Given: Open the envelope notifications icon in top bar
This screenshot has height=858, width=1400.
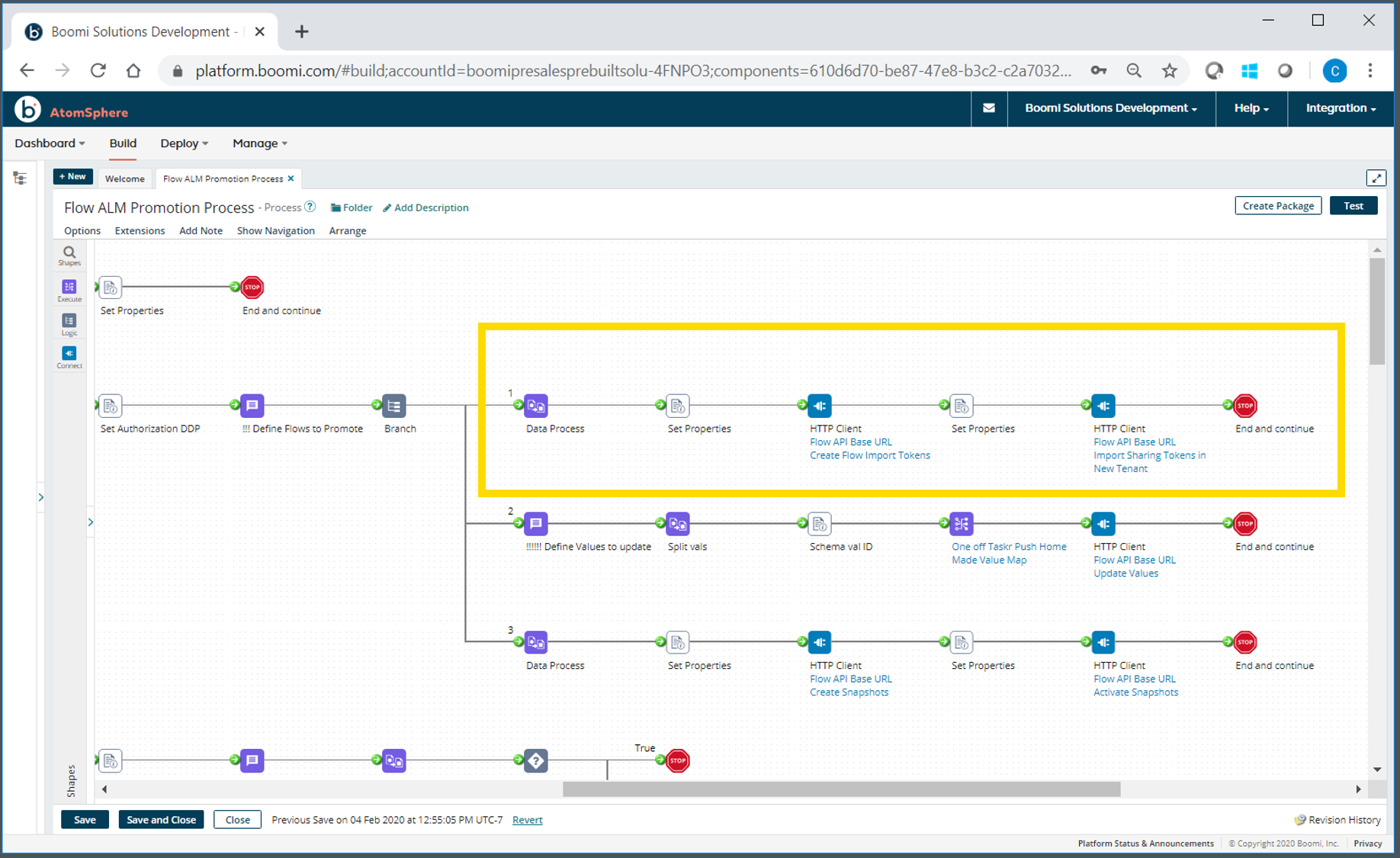Looking at the screenshot, I should (x=988, y=108).
